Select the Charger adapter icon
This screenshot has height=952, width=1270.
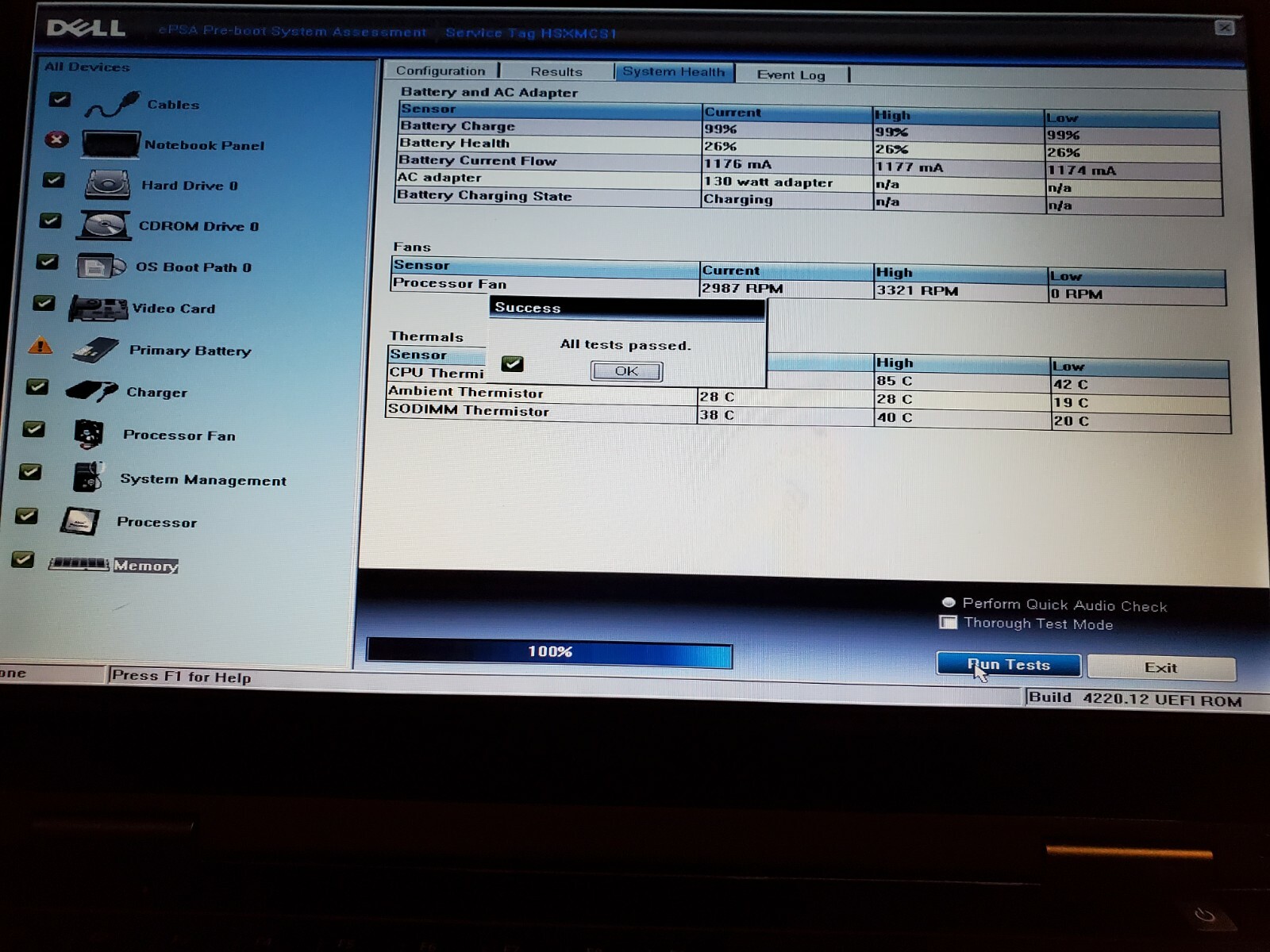click(x=92, y=391)
